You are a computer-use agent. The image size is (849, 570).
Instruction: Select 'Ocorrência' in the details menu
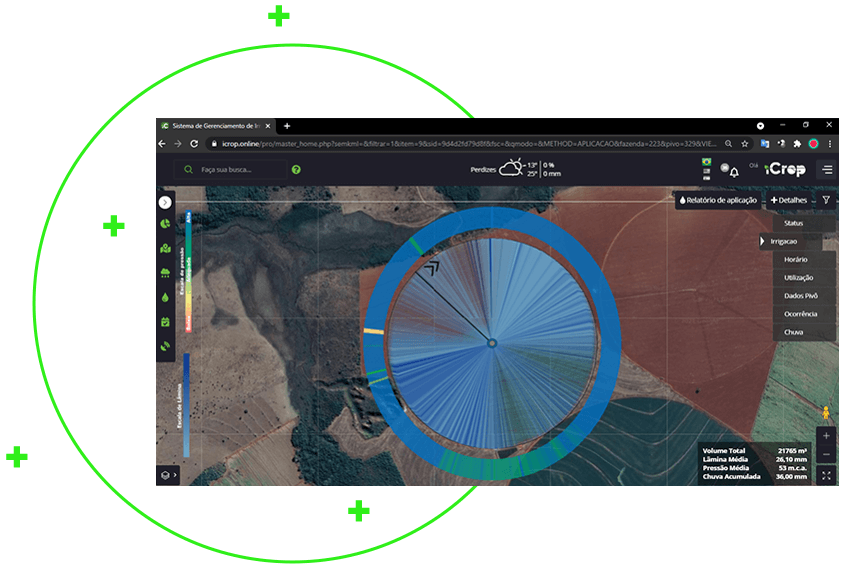pyautogui.click(x=804, y=314)
